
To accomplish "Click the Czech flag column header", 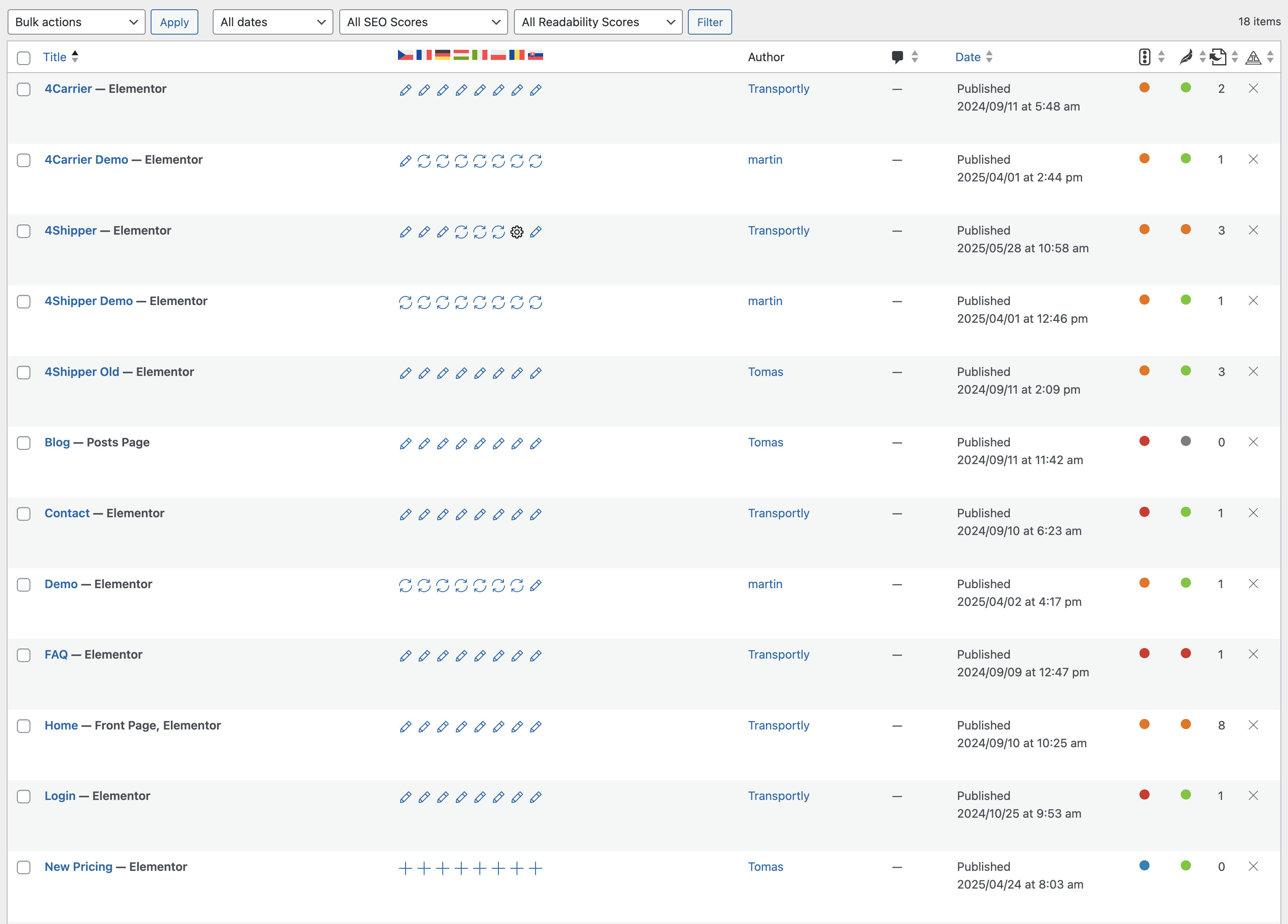I will 405,55.
